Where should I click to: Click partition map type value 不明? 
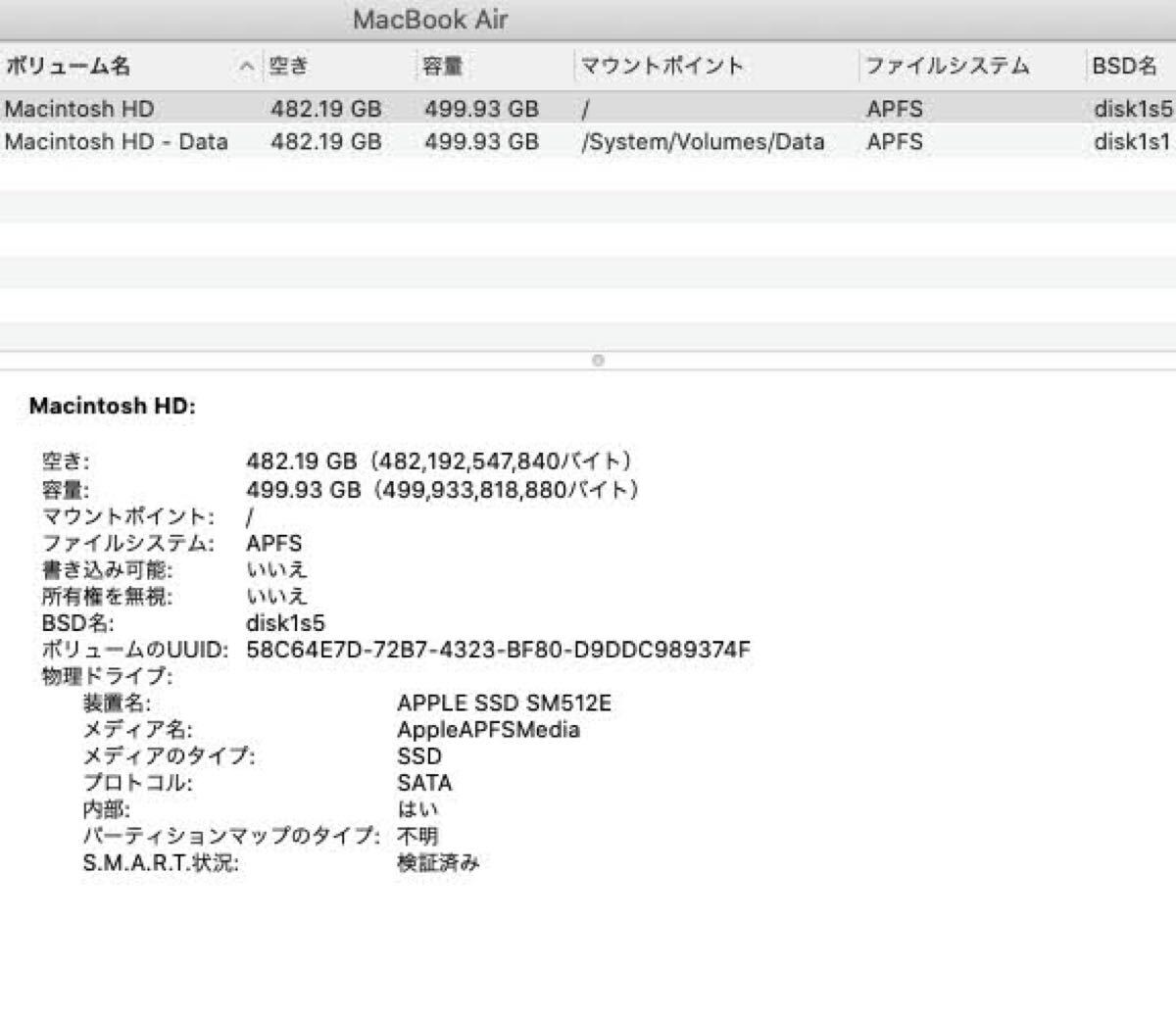click(417, 836)
